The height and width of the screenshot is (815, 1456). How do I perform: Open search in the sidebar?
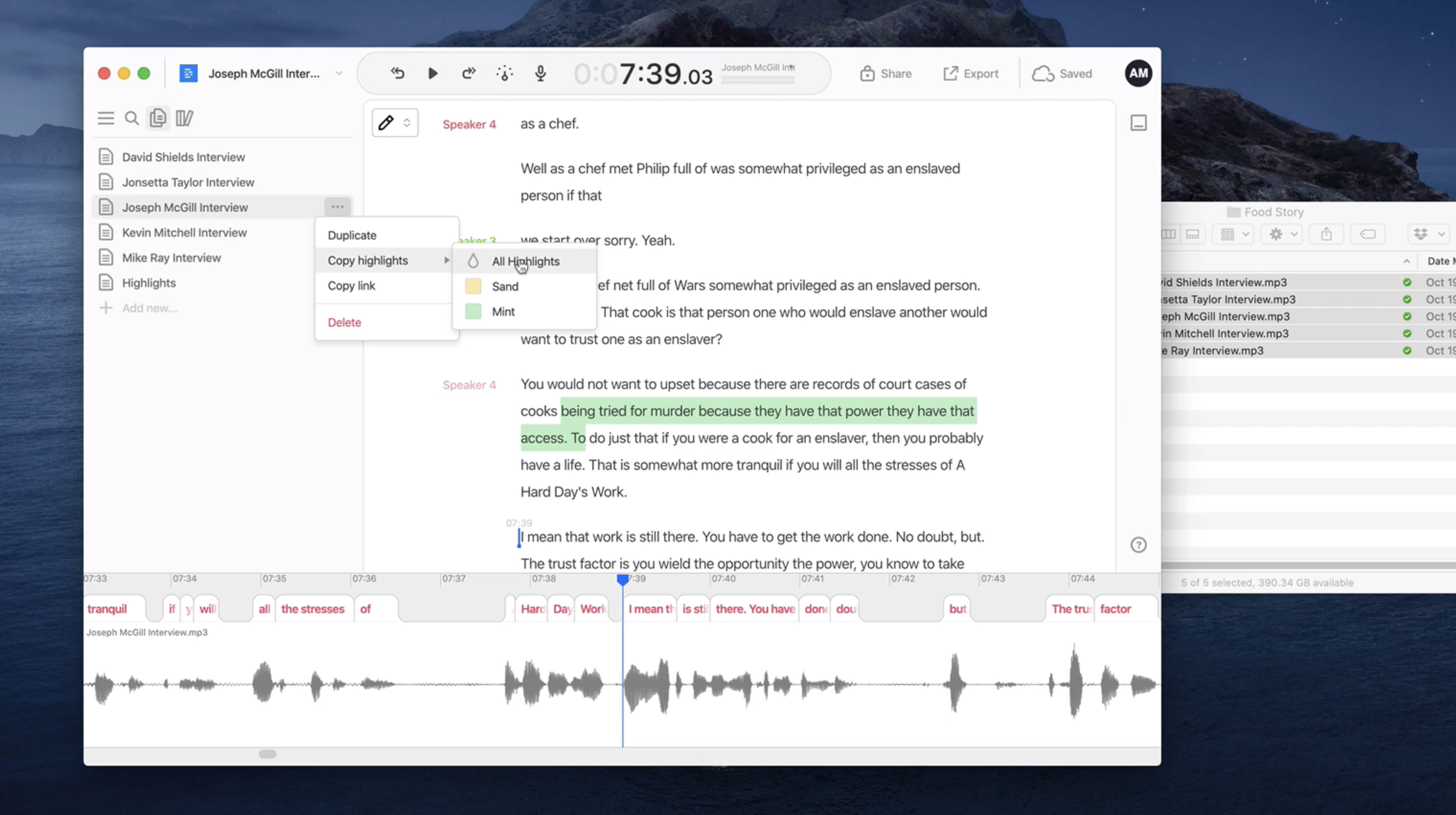(132, 118)
